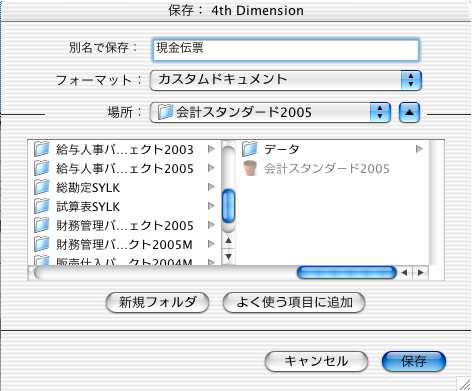Image resolution: width=472 pixels, height=391 pixels.
Task: Click the horizontal scrollbar left arrow
Action: tap(405, 273)
